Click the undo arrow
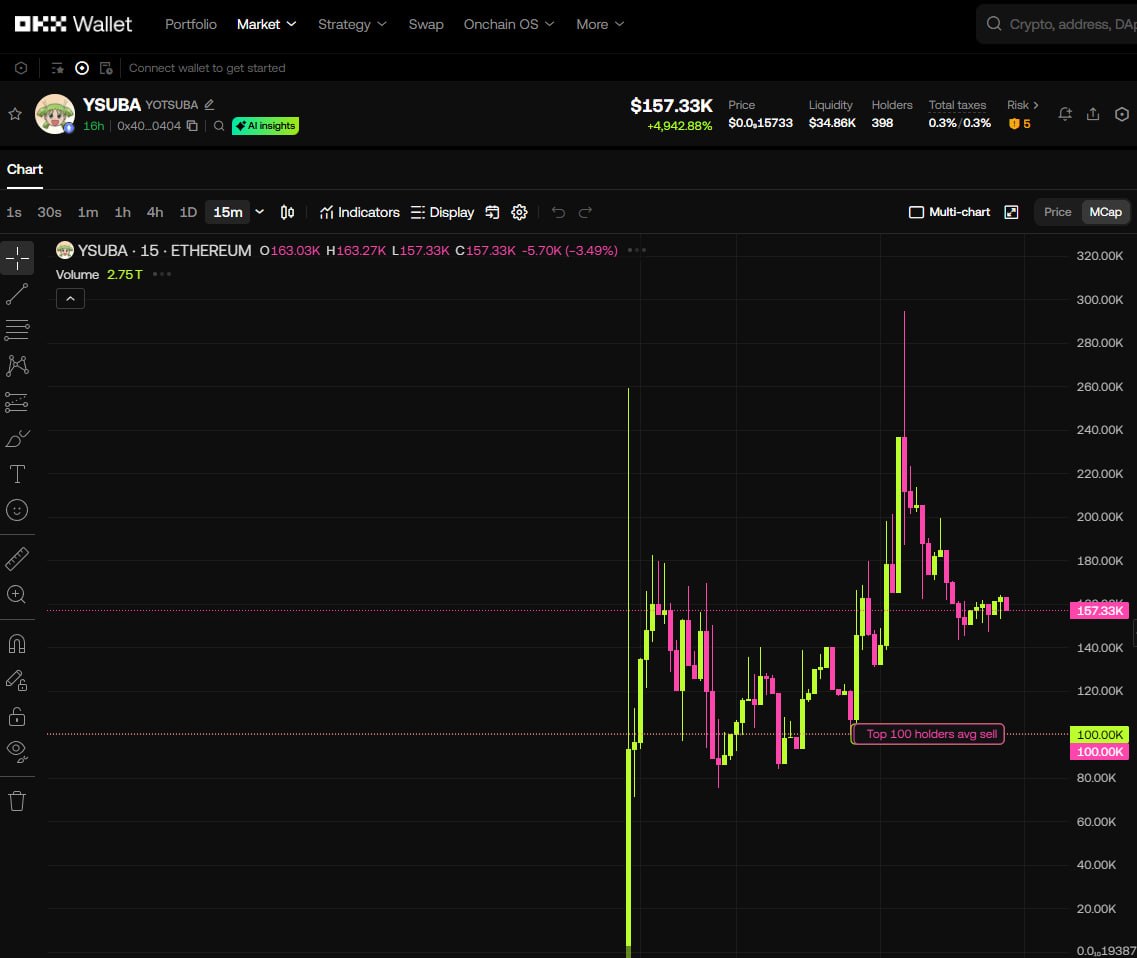Viewport: 1137px width, 958px height. [x=558, y=212]
